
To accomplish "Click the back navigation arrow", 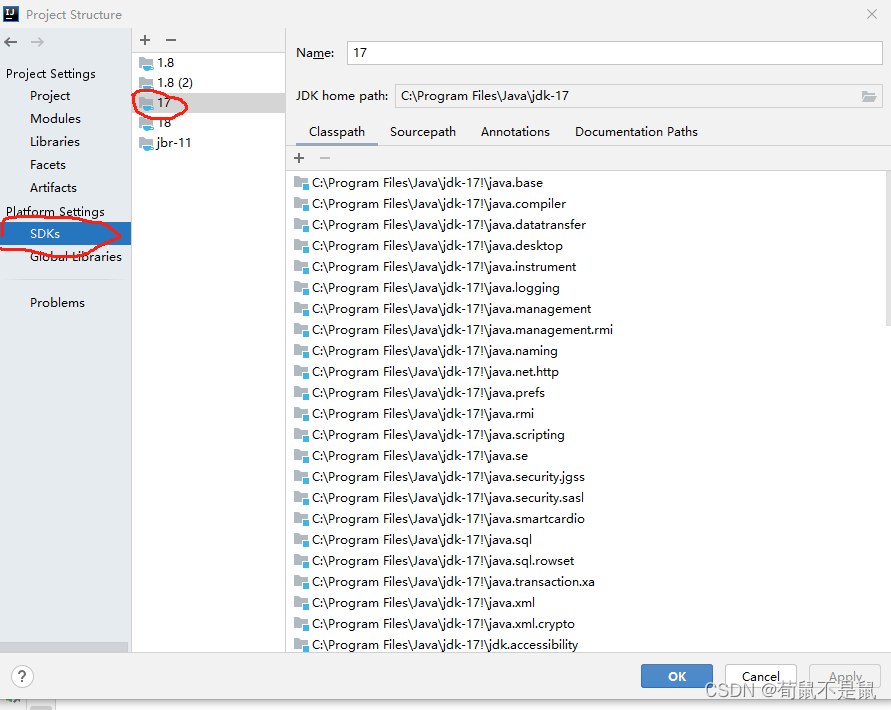I will click(10, 42).
